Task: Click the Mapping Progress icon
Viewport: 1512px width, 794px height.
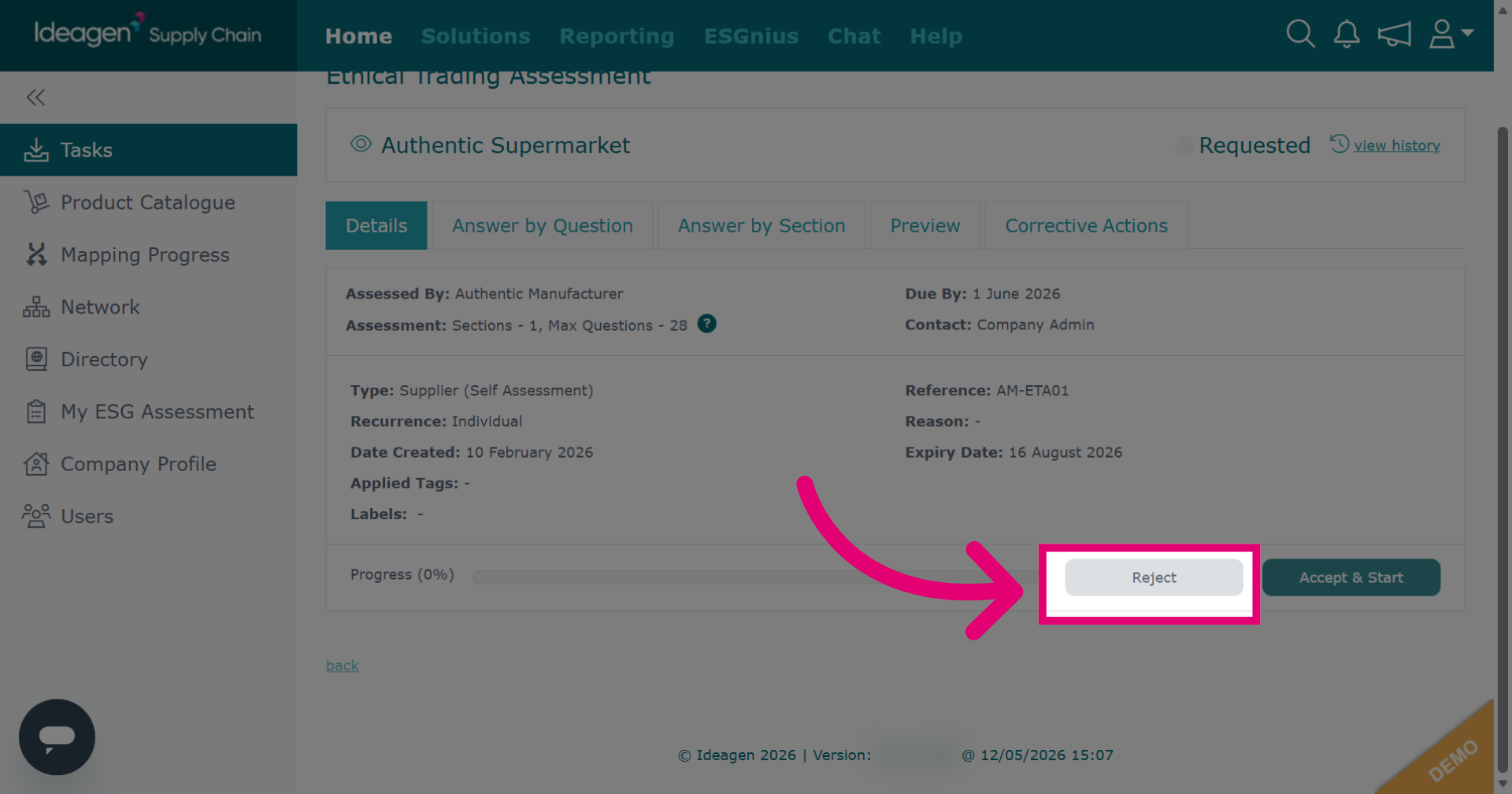Action: click(x=36, y=254)
